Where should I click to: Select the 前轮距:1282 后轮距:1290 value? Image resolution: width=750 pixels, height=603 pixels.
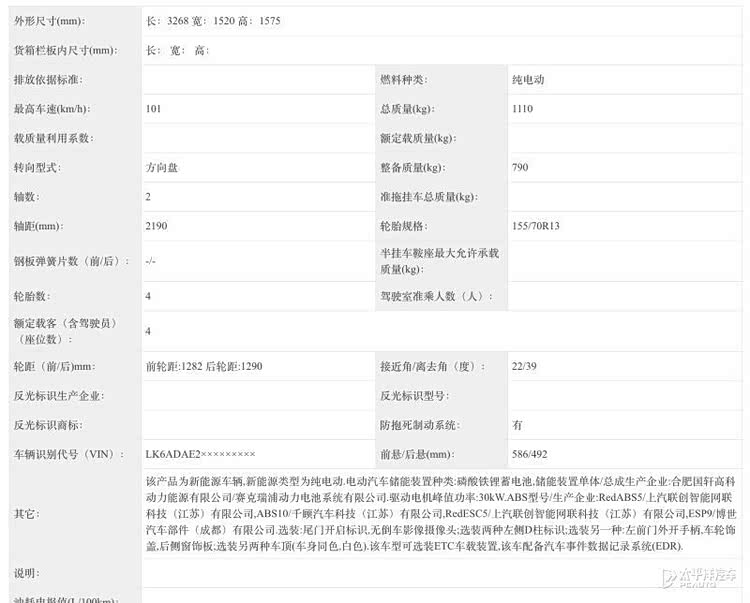203,367
